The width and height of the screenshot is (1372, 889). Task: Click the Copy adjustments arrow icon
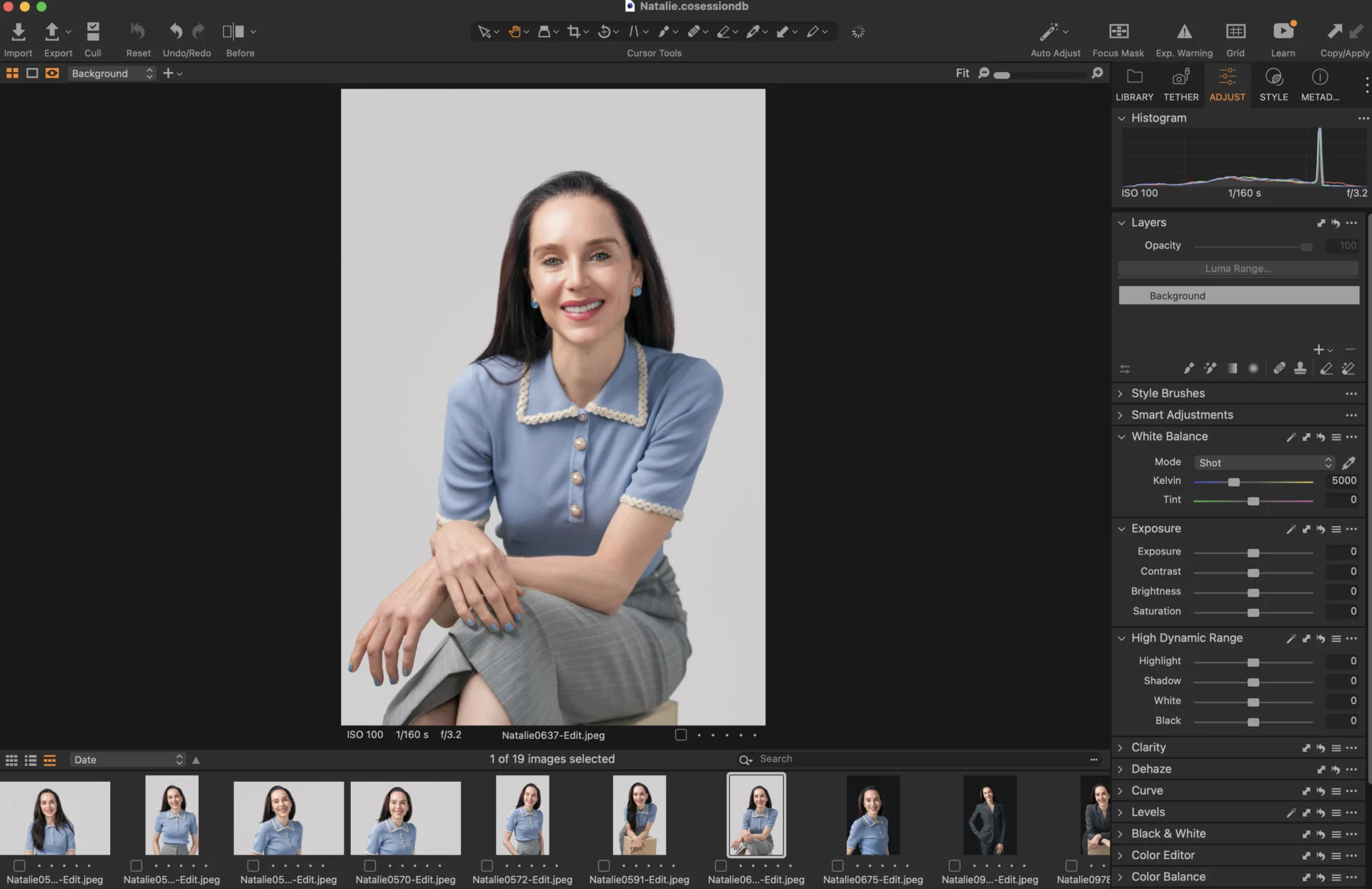(1334, 31)
